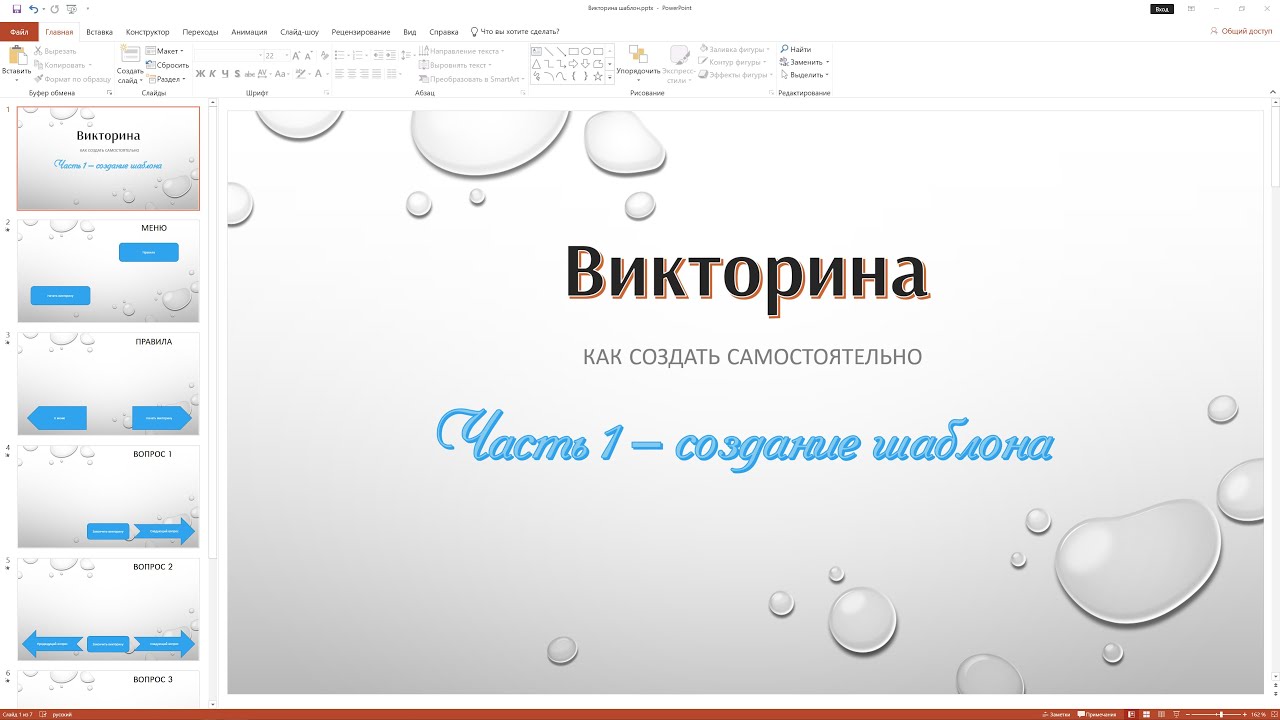The width and height of the screenshot is (1280, 720).
Task: Switch to the Конструктор tab
Action: click(x=147, y=32)
